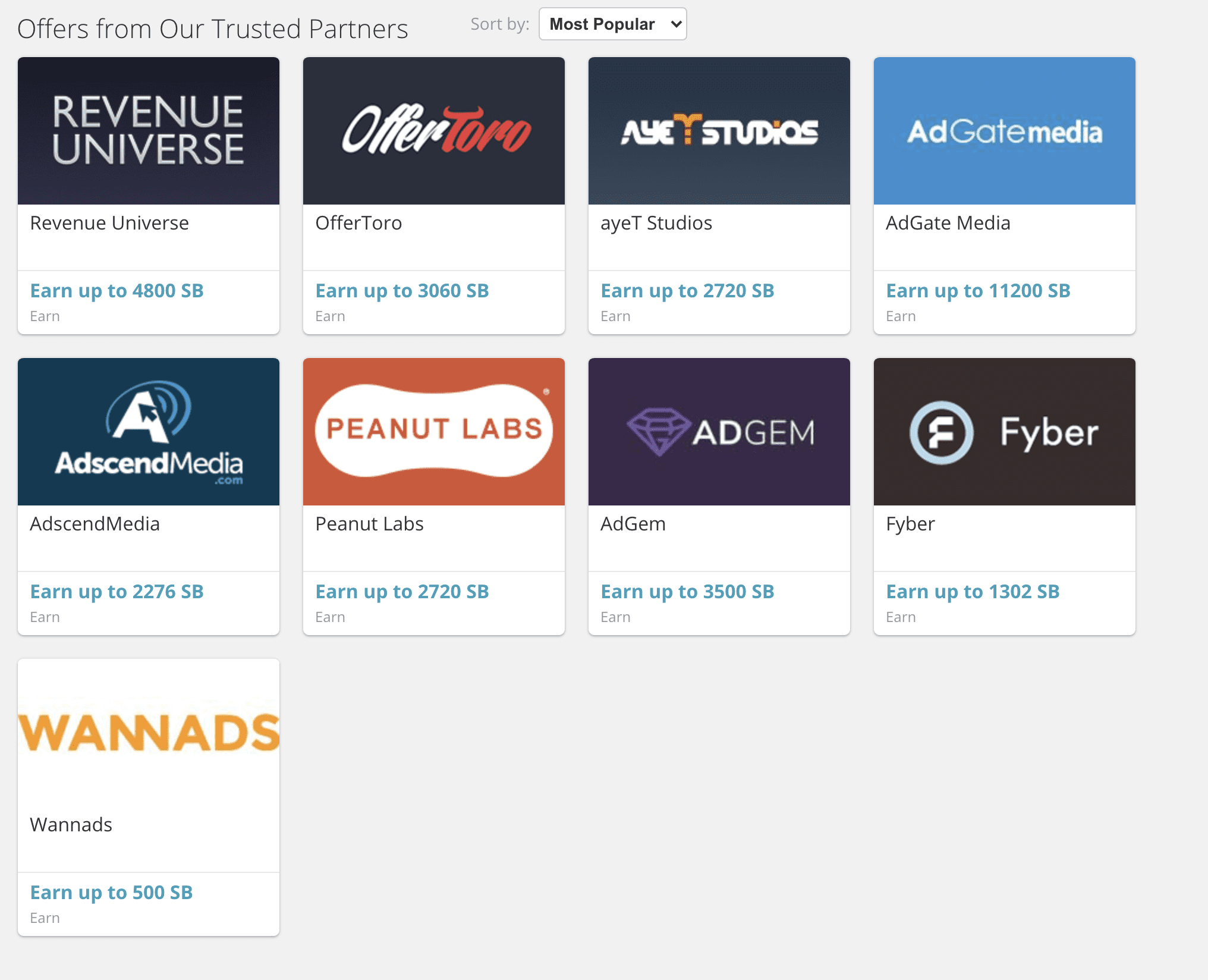1208x980 pixels.
Task: Open the OfferToro title link
Action: click(x=358, y=223)
